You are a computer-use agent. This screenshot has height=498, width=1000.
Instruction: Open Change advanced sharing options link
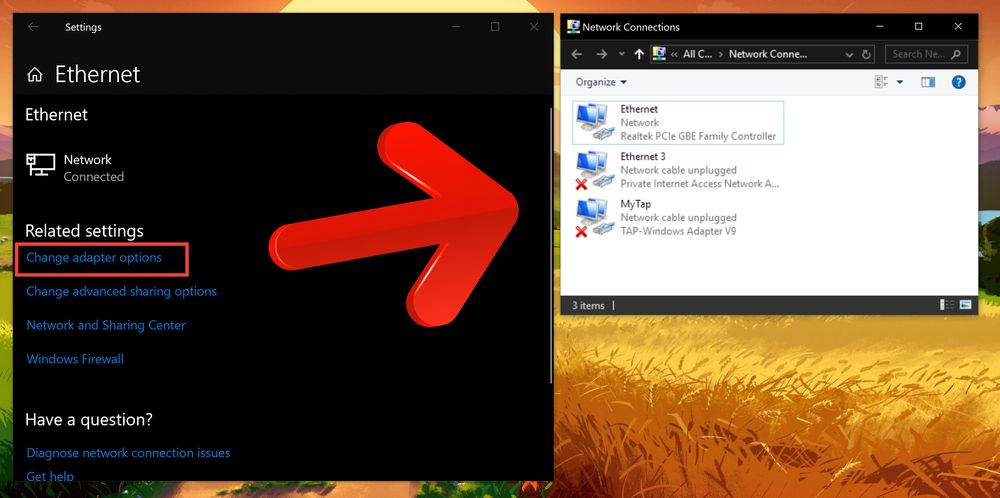[121, 291]
